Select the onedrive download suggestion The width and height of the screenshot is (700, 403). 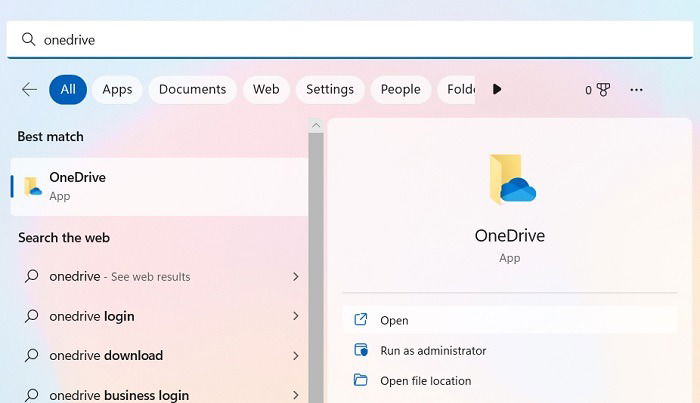coord(159,355)
